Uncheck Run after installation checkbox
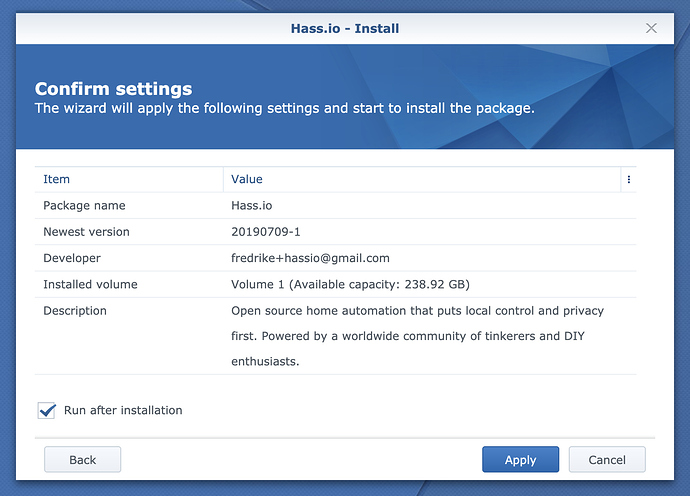Screen dimensions: 690x496 pyautogui.click(x=47, y=411)
